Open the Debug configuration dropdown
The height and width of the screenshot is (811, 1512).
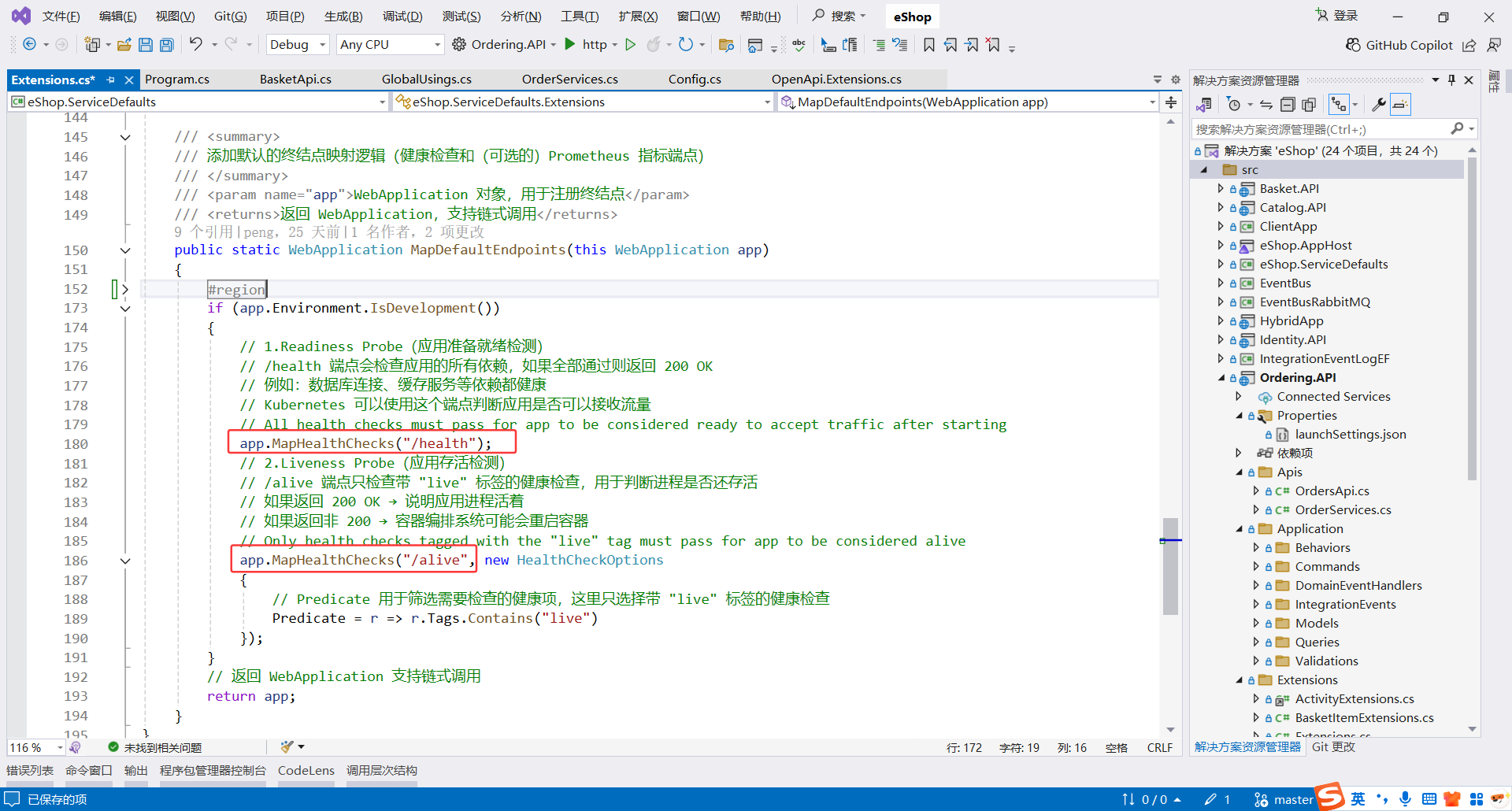pos(297,44)
